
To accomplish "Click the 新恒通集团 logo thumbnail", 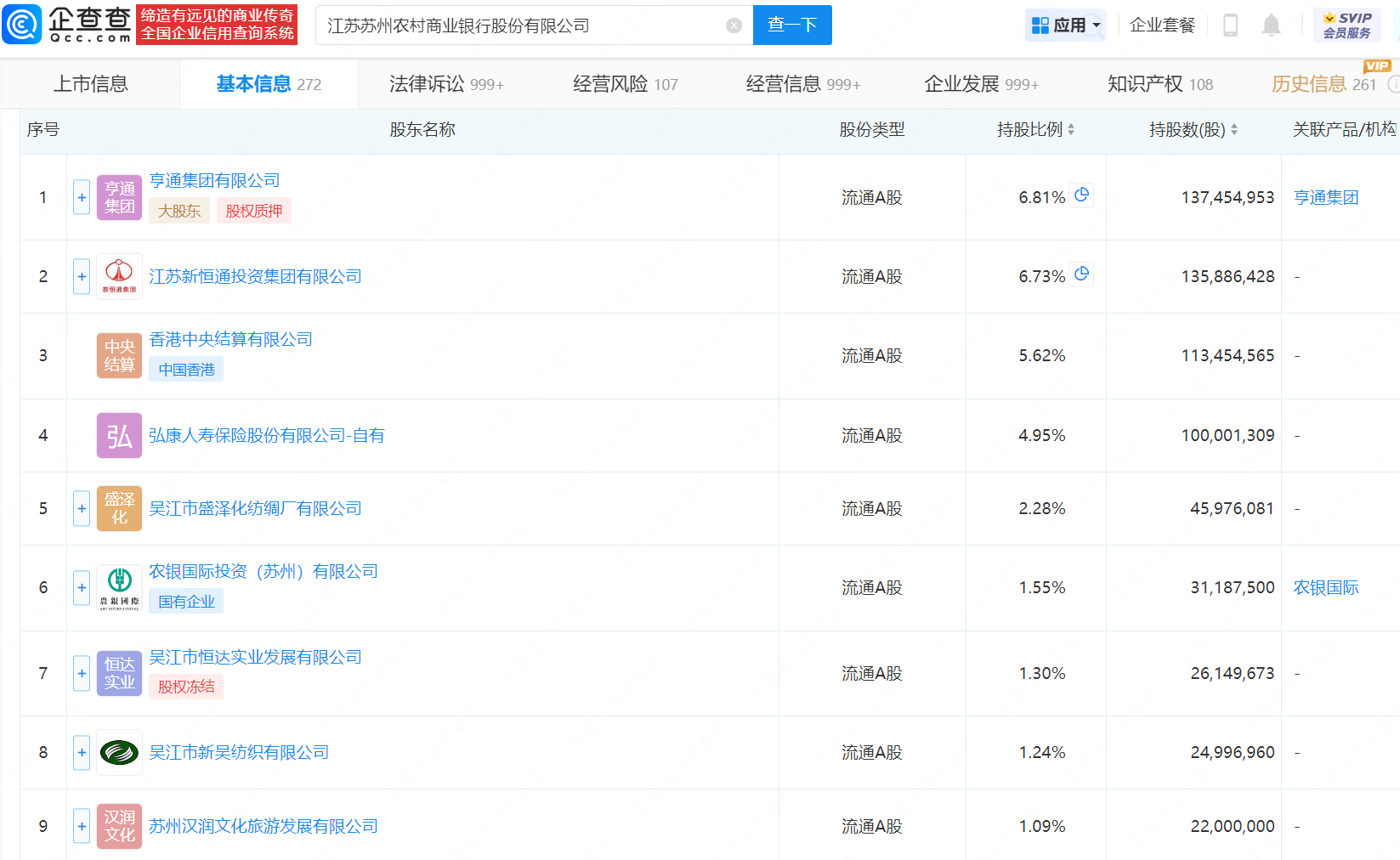I will pos(119,277).
